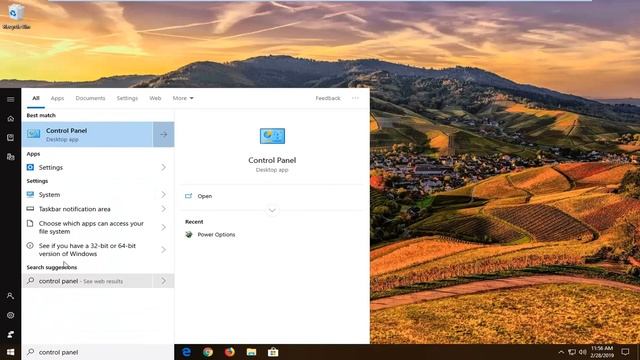The width and height of the screenshot is (640, 360).
Task: Expand chevron next to file system access result
Action: click(164, 227)
